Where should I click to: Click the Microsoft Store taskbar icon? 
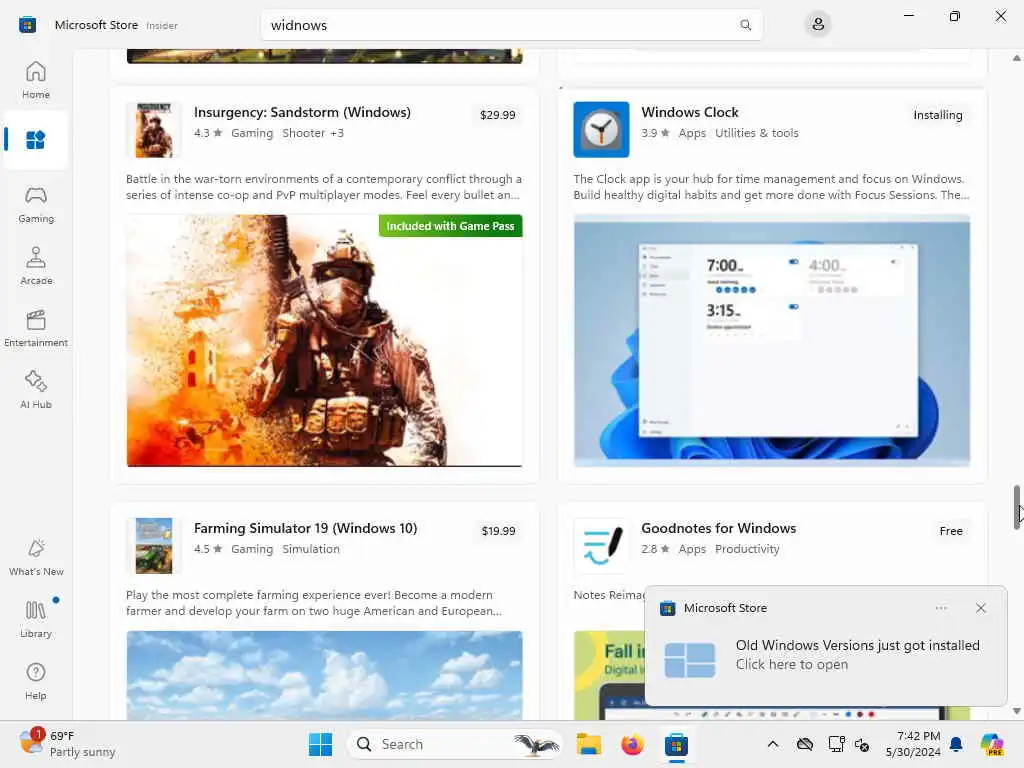pyautogui.click(x=676, y=744)
